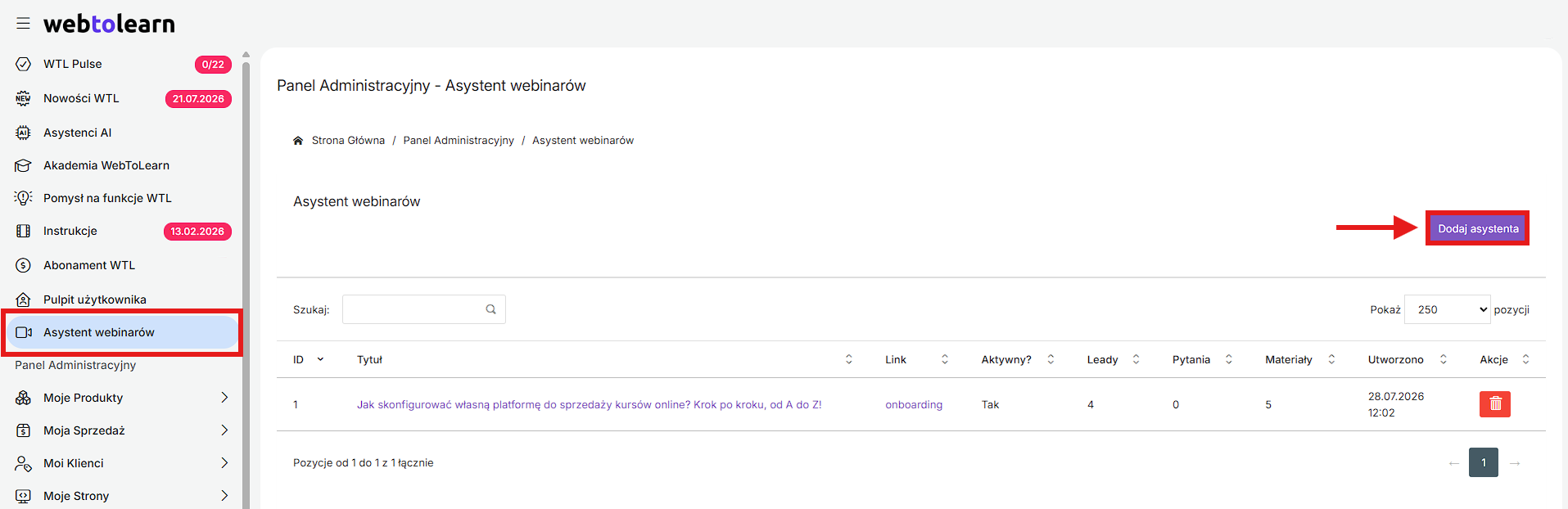
Task: Click the Asystent webinarów breadcrumb
Action: [x=583, y=141]
